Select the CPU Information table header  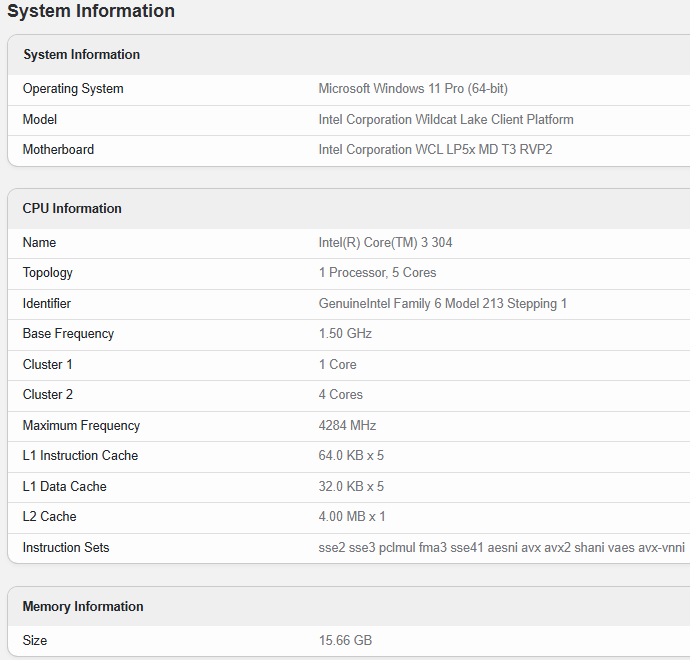coord(72,209)
